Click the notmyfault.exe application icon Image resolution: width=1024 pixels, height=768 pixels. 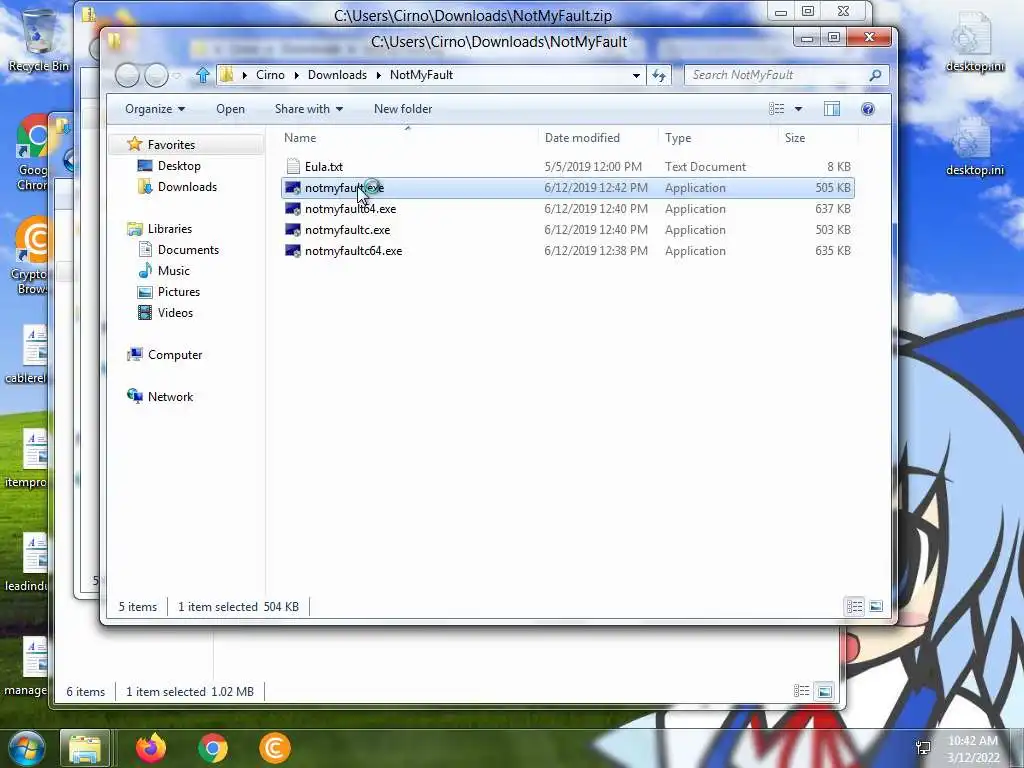[x=293, y=188]
